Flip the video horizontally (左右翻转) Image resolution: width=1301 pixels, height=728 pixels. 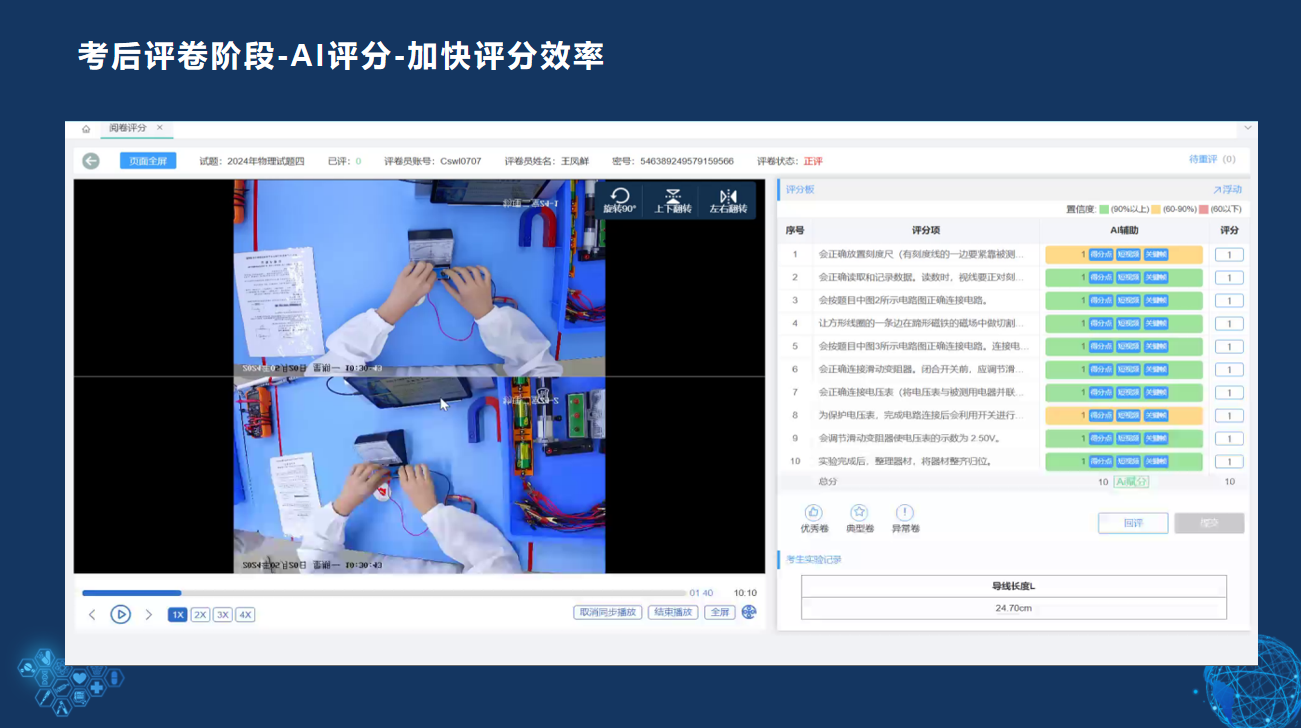coord(728,197)
